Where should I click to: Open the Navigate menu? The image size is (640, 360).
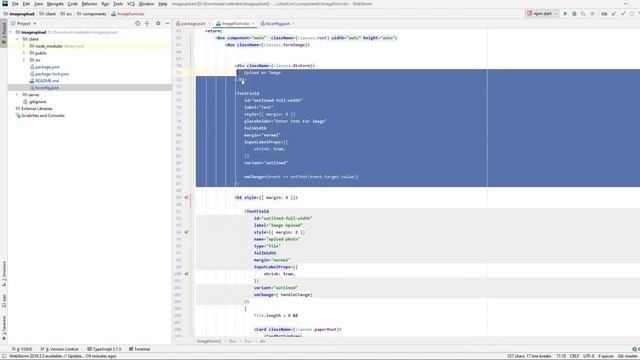click(x=55, y=4)
